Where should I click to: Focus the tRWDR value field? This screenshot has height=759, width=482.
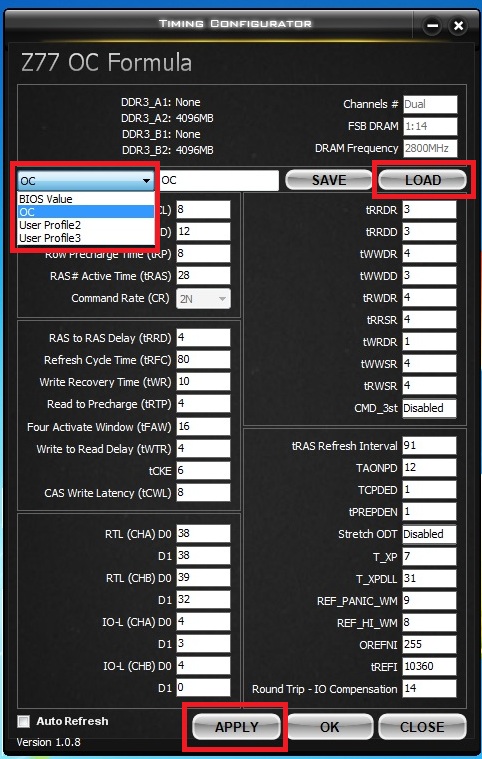pyautogui.click(x=429, y=298)
